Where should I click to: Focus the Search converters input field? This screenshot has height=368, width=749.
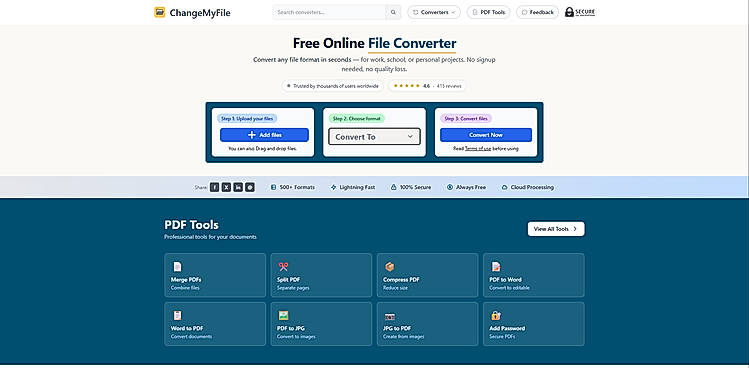pyautogui.click(x=329, y=12)
